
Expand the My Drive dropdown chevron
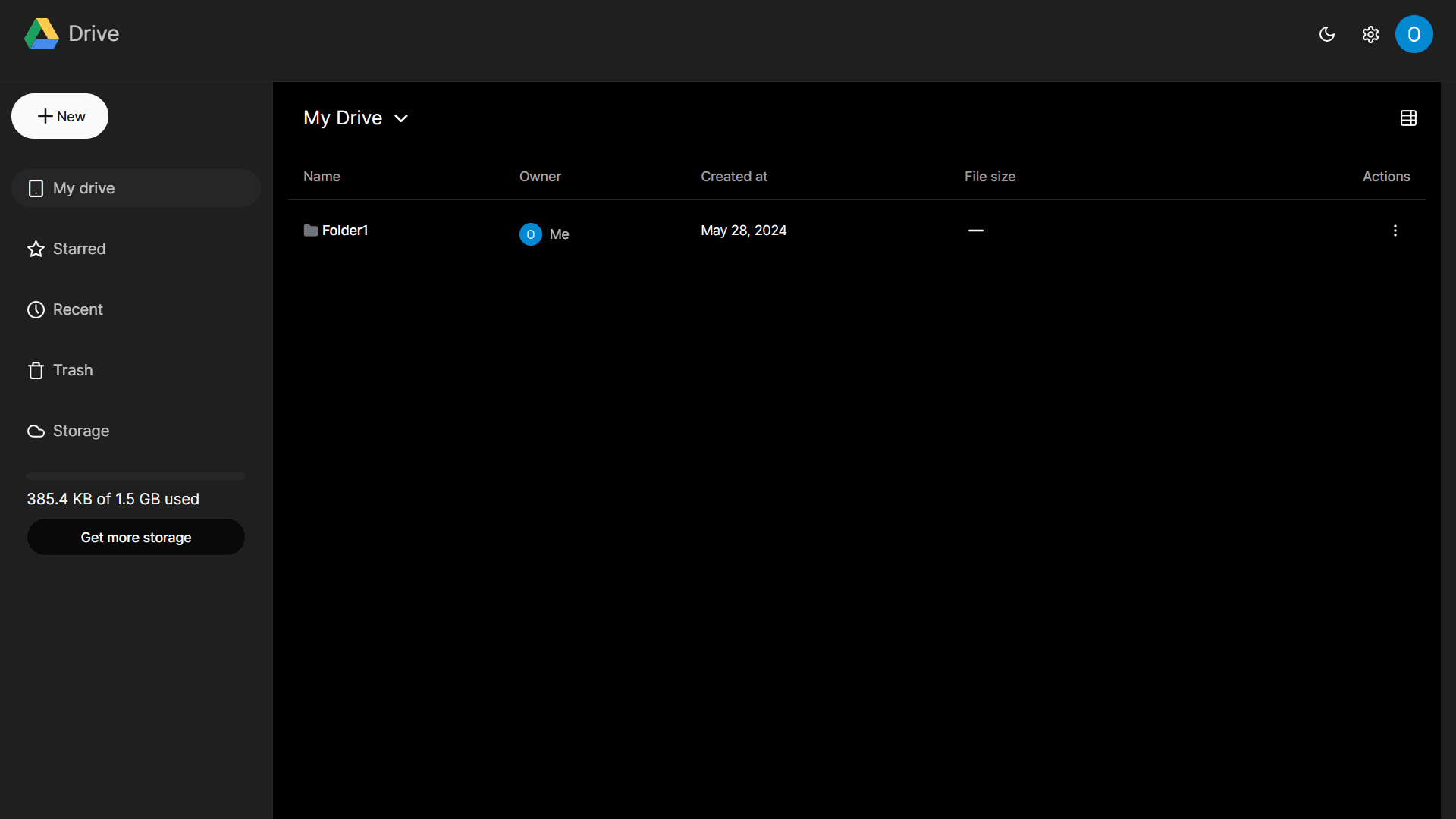[400, 118]
